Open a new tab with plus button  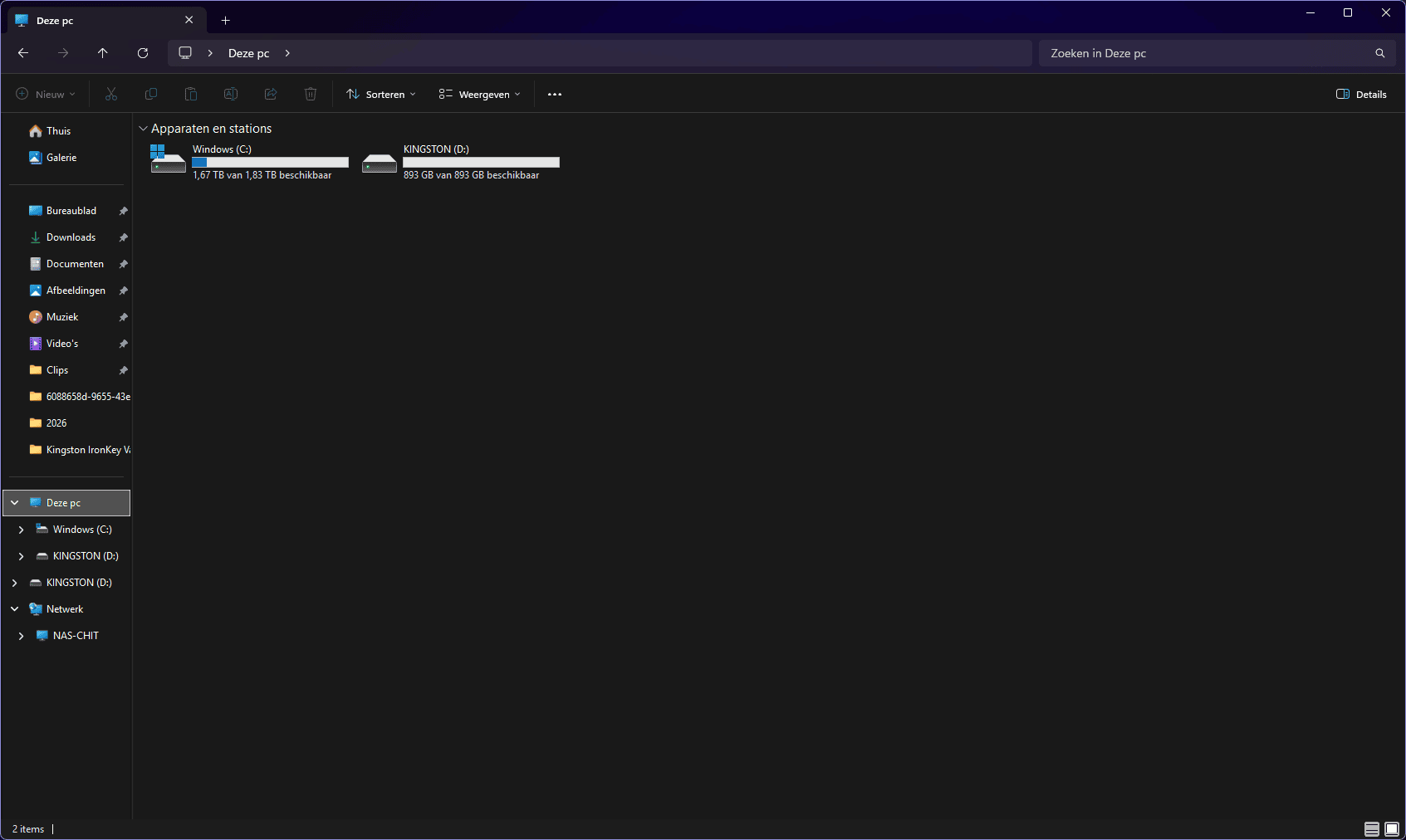coord(226,21)
